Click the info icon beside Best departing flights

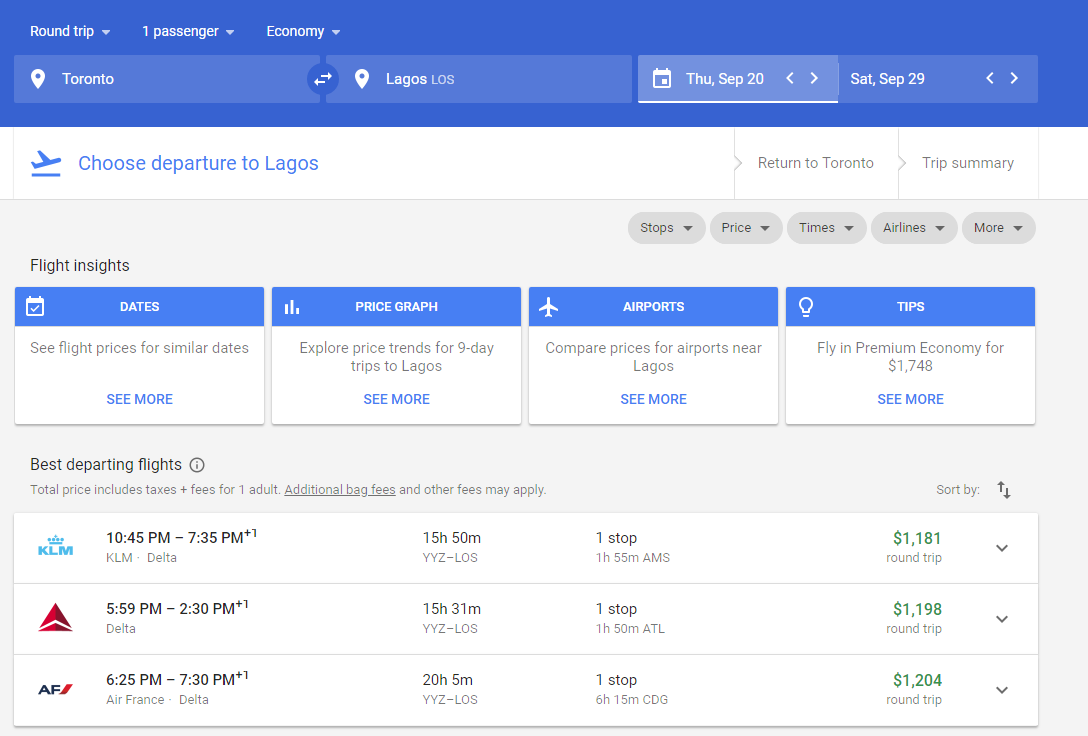pyautogui.click(x=197, y=465)
